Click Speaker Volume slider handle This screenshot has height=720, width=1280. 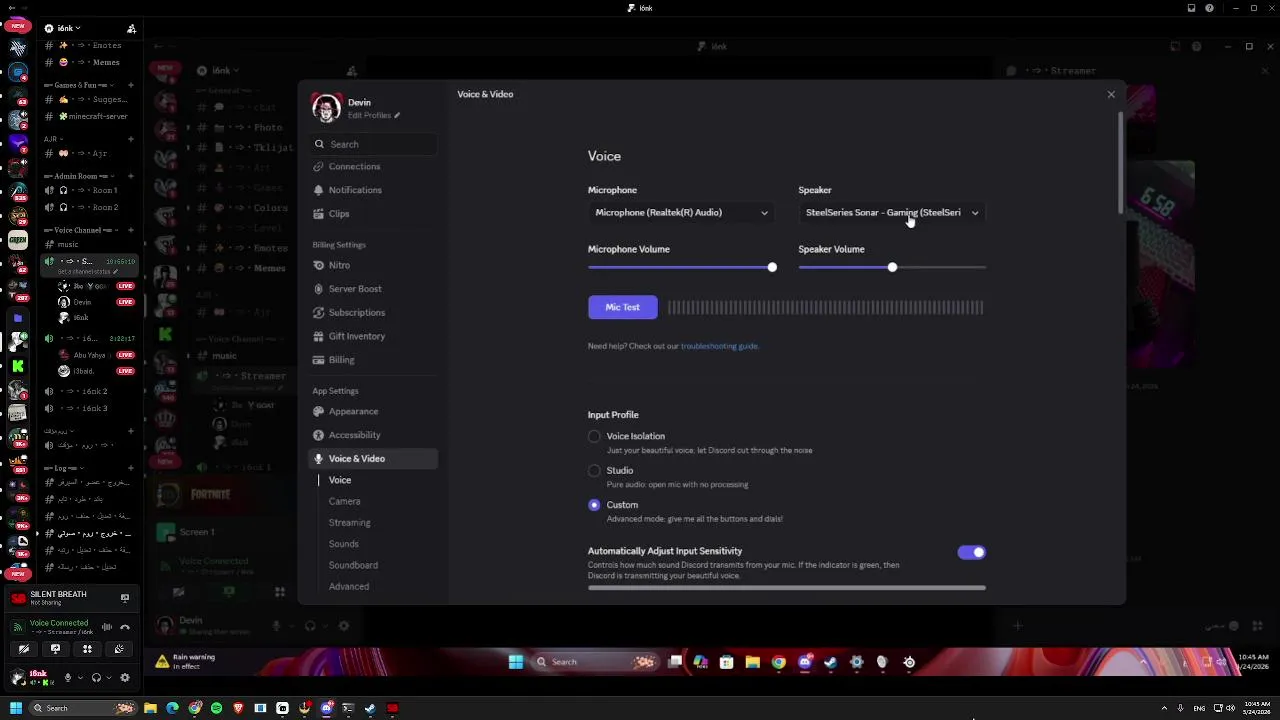892,267
